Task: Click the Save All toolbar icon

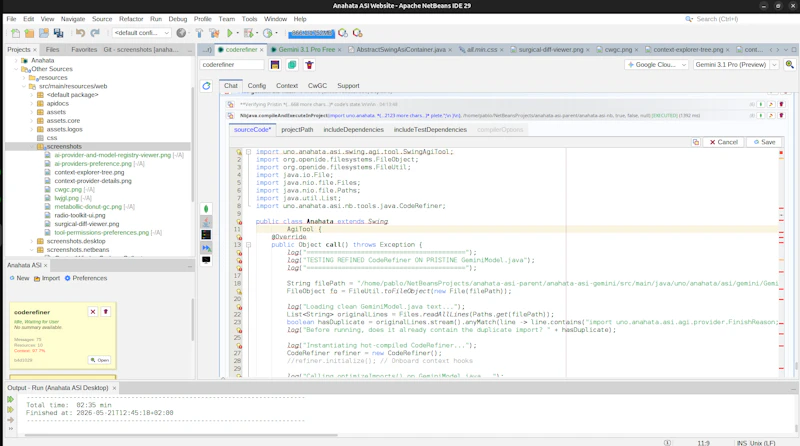Action: point(59,33)
